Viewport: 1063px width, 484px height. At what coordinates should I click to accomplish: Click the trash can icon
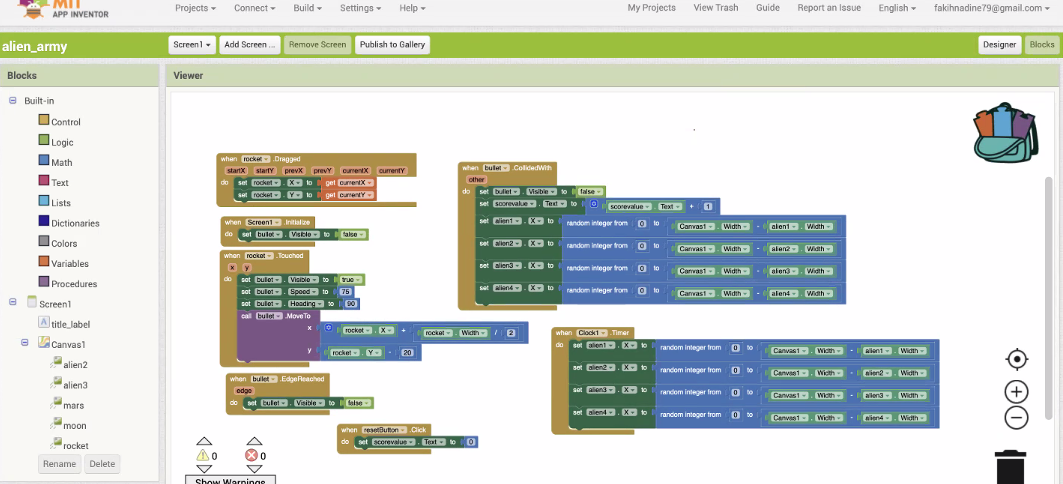coord(1010,467)
